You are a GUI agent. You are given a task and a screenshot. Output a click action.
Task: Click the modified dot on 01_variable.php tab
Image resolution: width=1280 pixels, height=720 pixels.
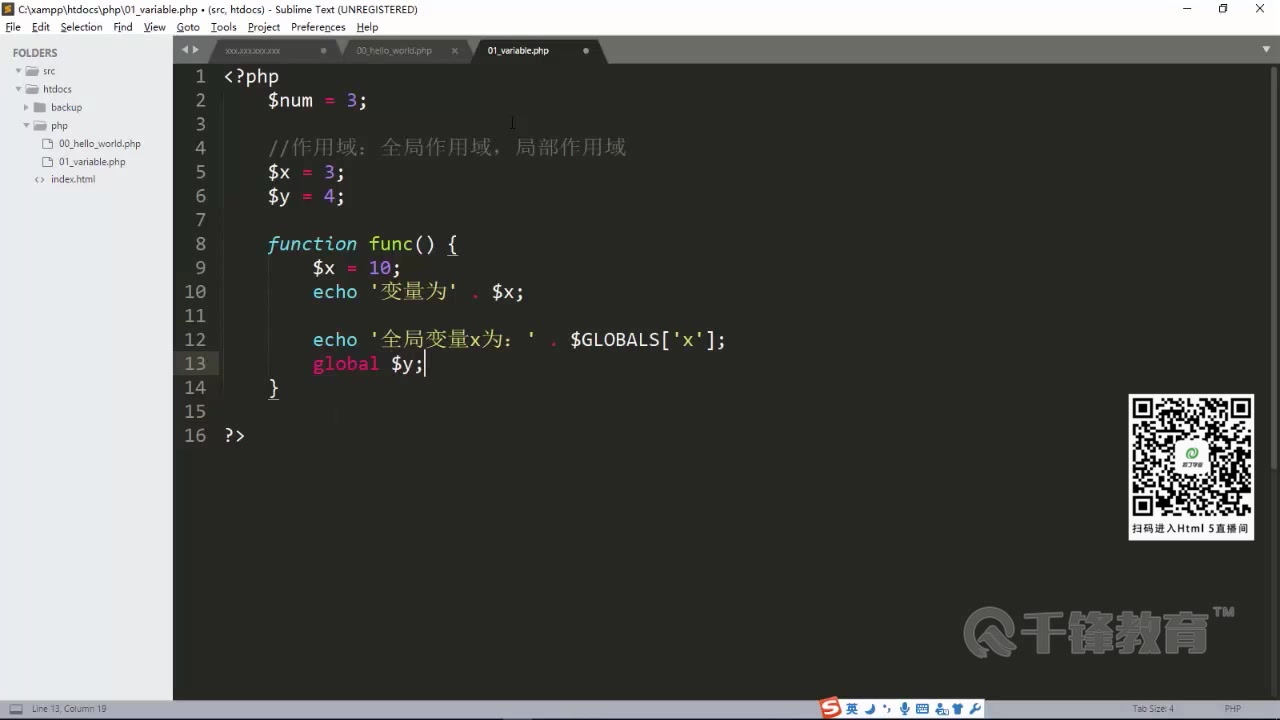tap(585, 50)
